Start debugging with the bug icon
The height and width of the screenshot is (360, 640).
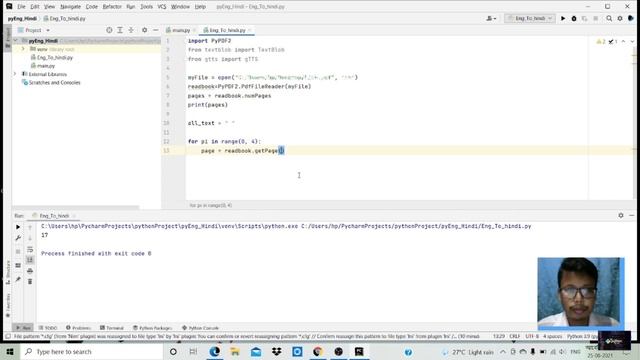pyautogui.click(x=574, y=18)
